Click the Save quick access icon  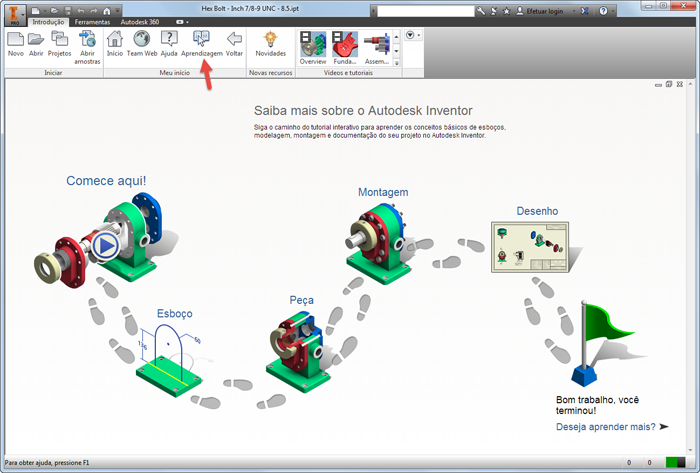pos(68,11)
